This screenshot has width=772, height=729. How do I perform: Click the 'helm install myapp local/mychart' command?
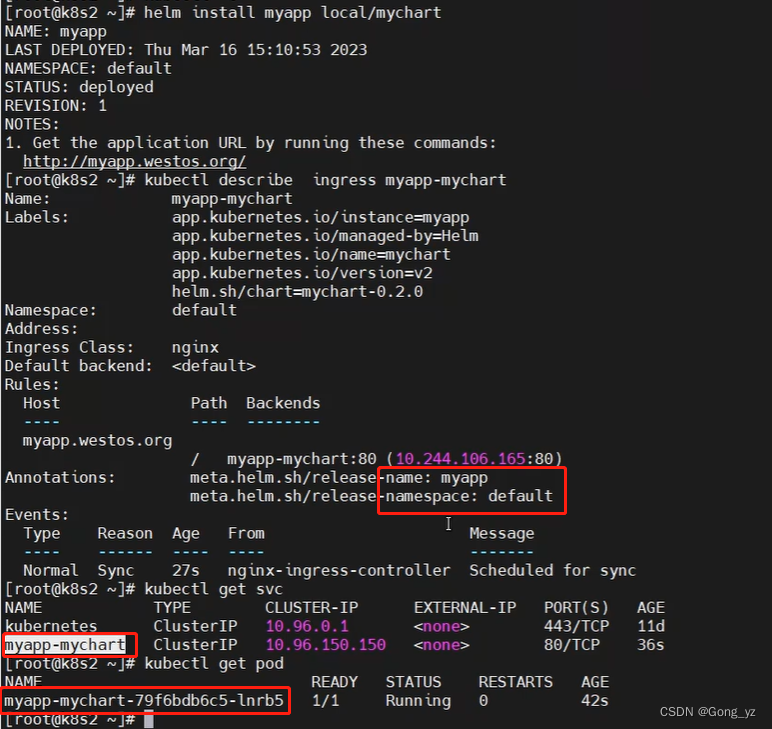click(x=292, y=12)
